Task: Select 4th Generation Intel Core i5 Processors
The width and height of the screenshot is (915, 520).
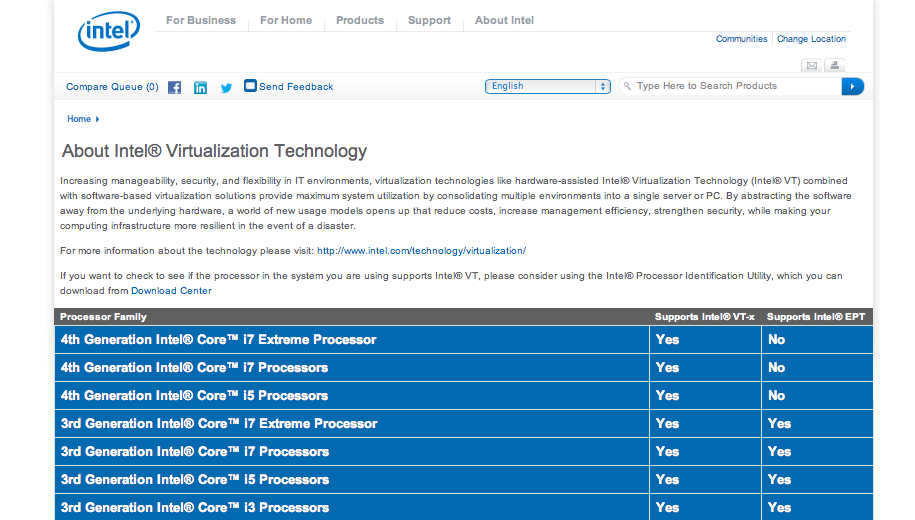Action: 194,396
